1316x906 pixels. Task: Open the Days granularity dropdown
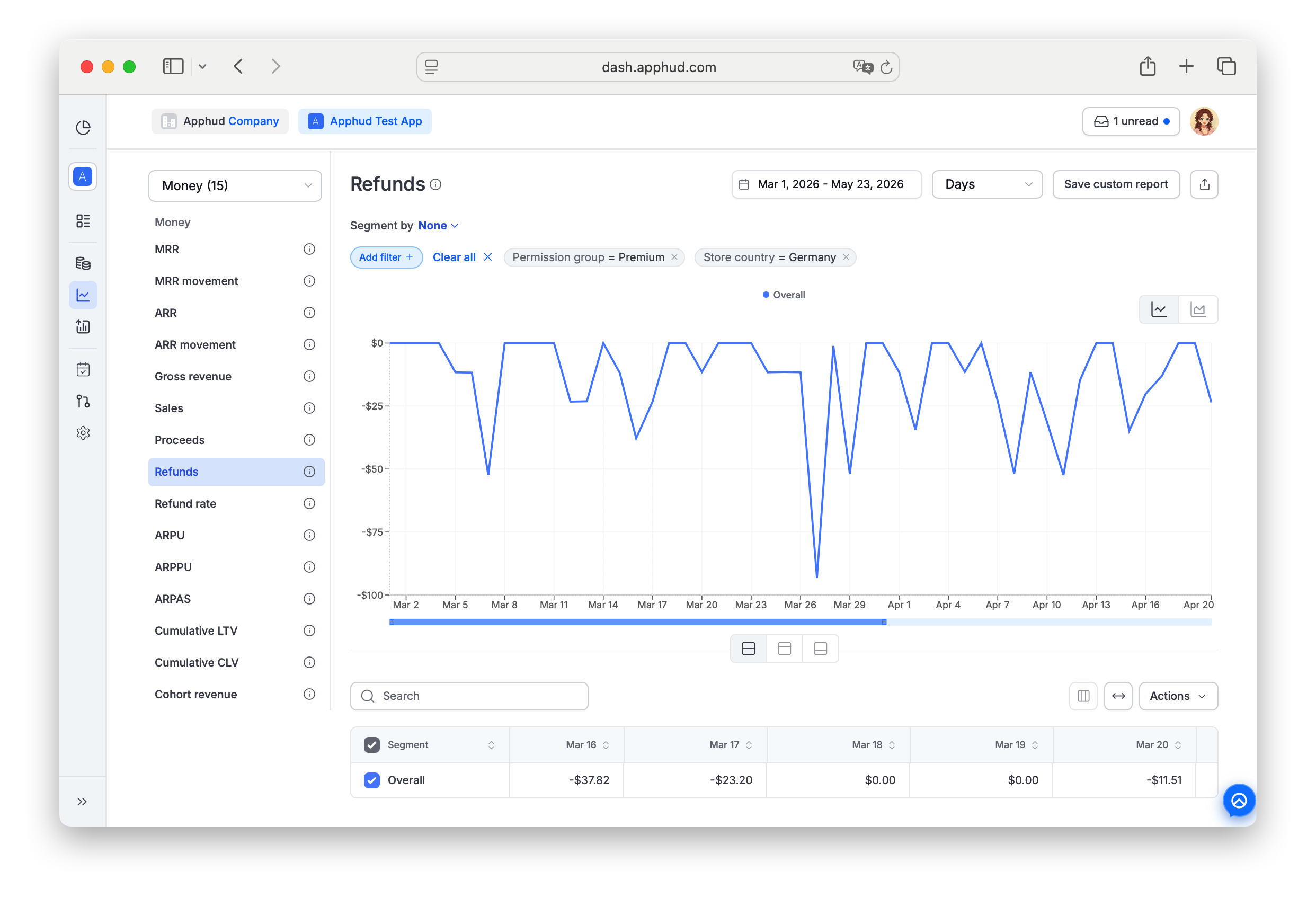coord(987,184)
